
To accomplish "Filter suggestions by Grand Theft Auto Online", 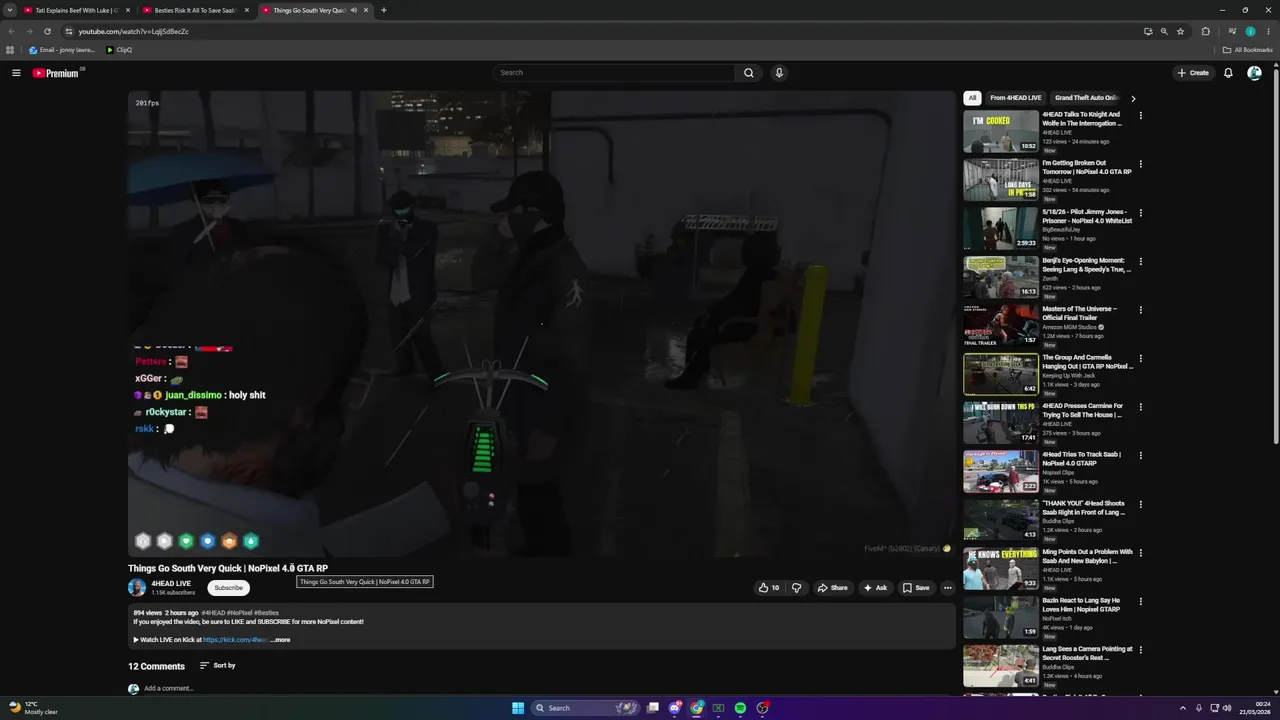I will (1086, 98).
